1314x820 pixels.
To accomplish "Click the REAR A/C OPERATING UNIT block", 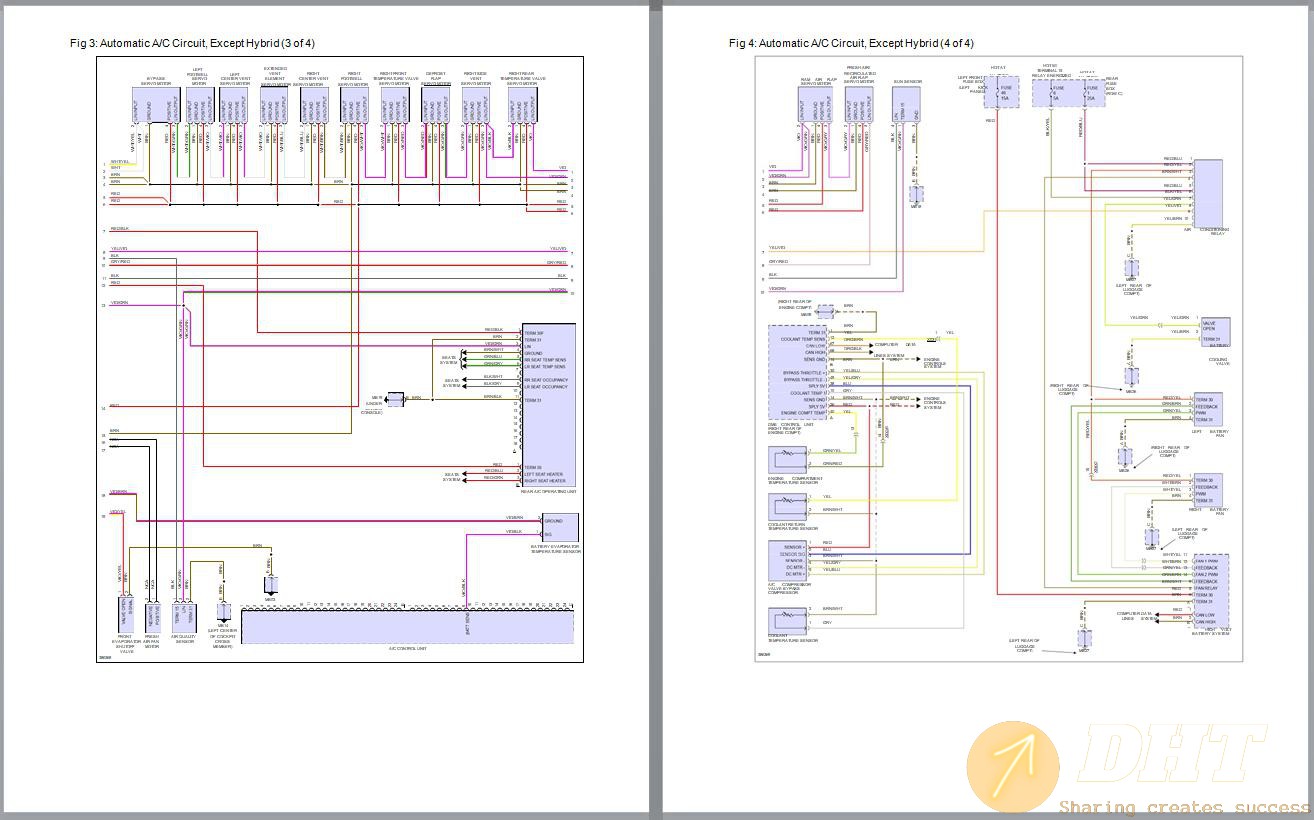I will click(548, 404).
